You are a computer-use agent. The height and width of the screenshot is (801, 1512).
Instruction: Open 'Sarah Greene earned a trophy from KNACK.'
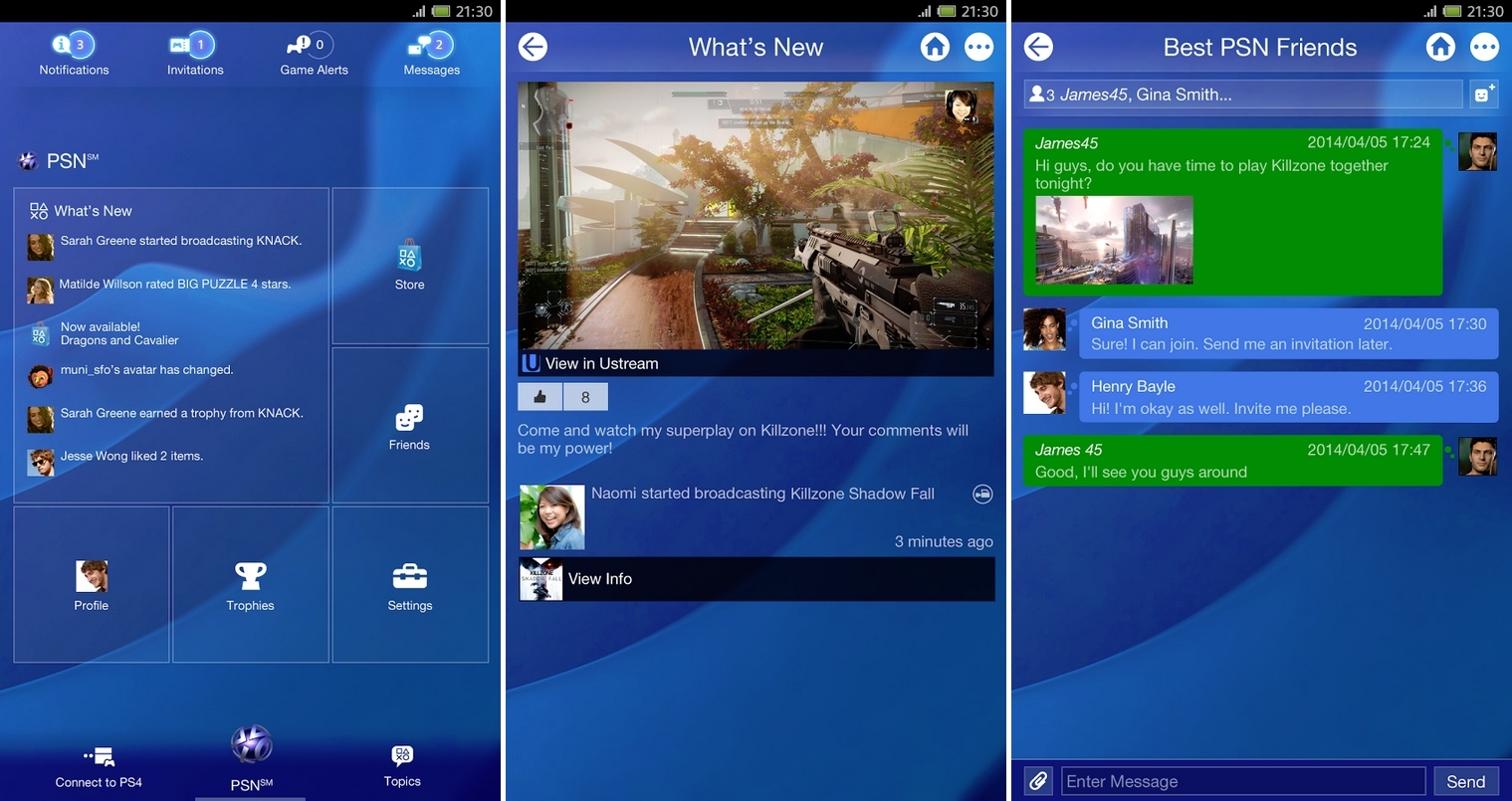click(x=165, y=418)
